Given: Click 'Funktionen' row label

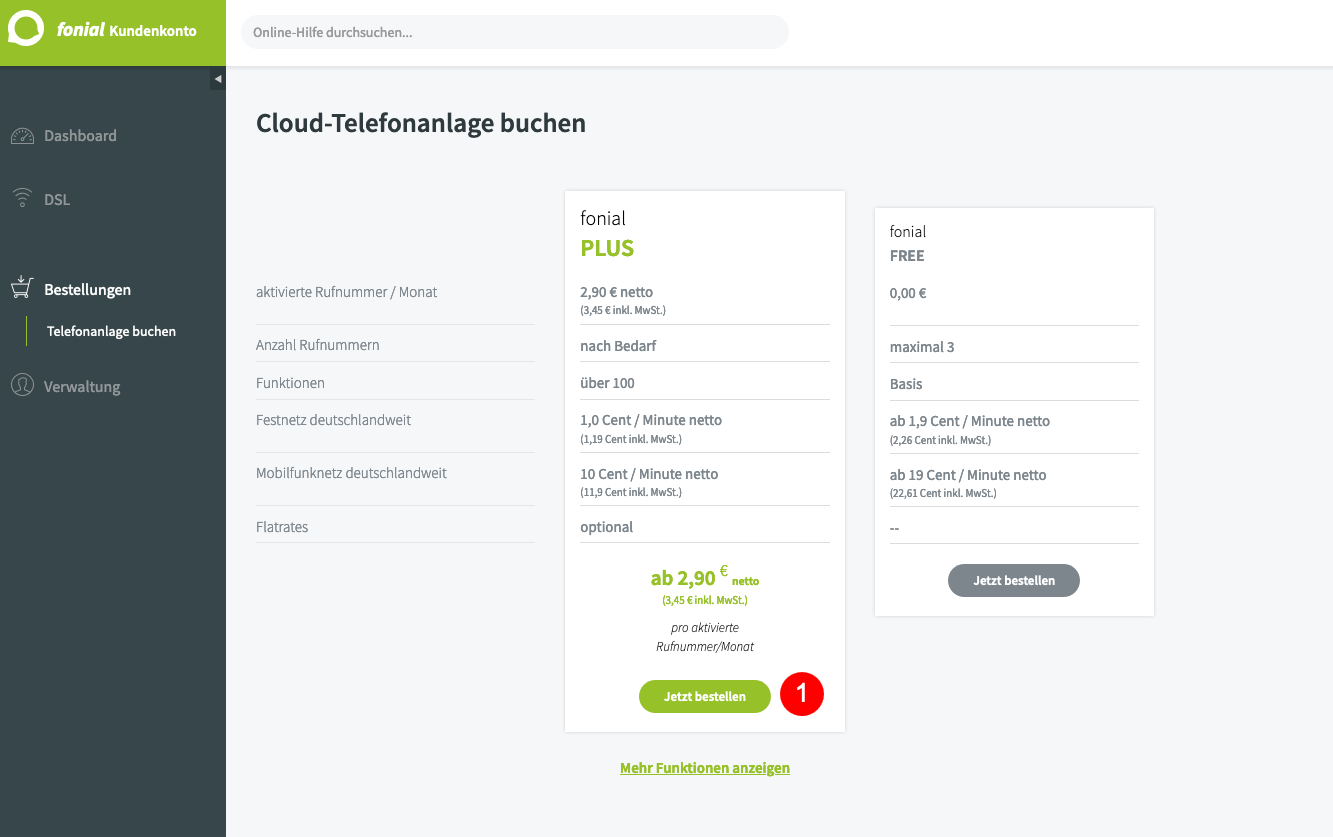Looking at the screenshot, I should point(290,383).
